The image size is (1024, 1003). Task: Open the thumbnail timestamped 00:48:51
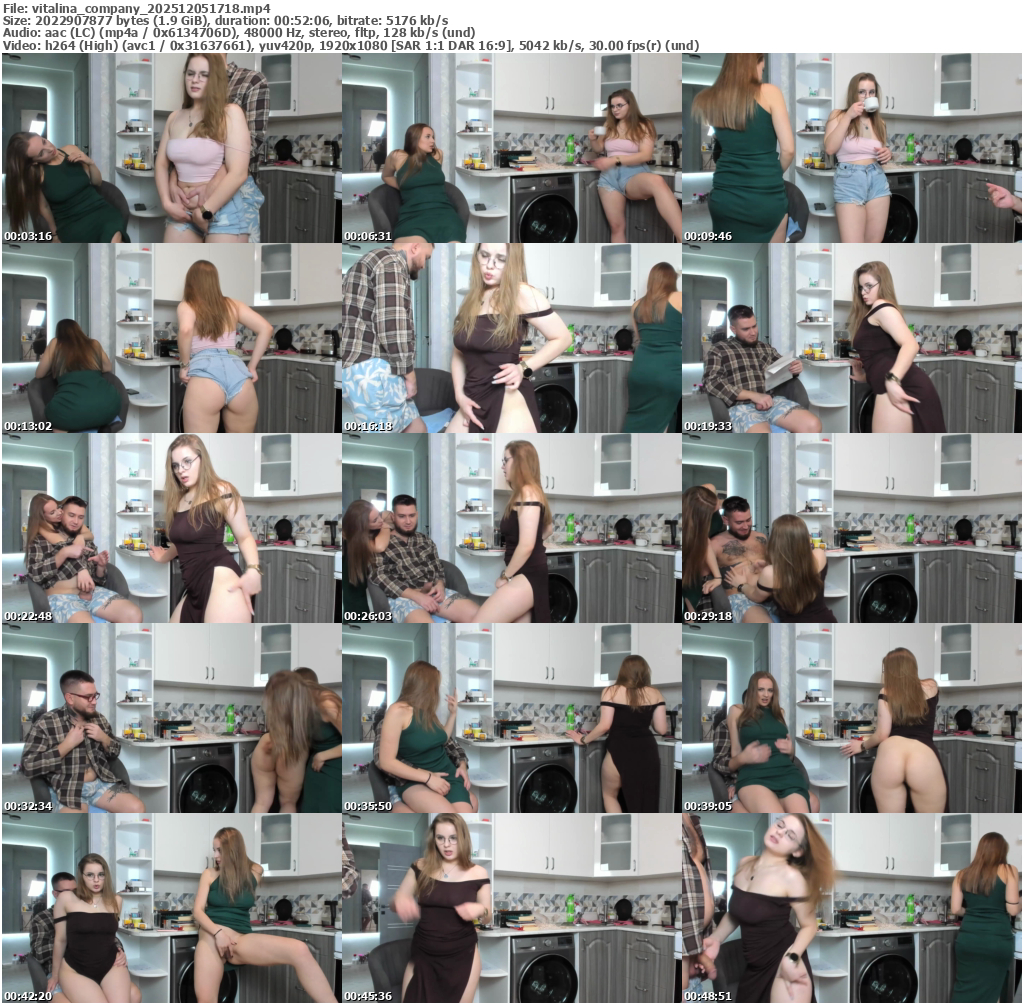852,908
